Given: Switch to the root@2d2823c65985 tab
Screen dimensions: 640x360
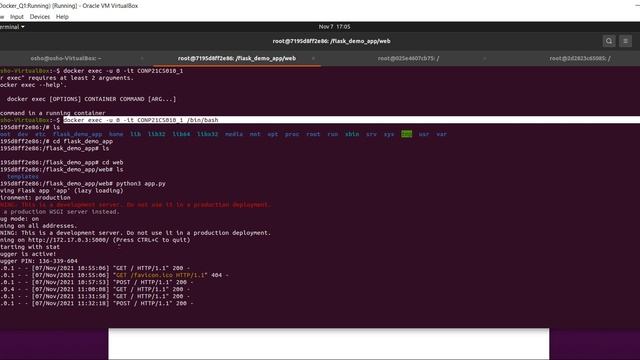Looking at the screenshot, I should (x=580, y=58).
